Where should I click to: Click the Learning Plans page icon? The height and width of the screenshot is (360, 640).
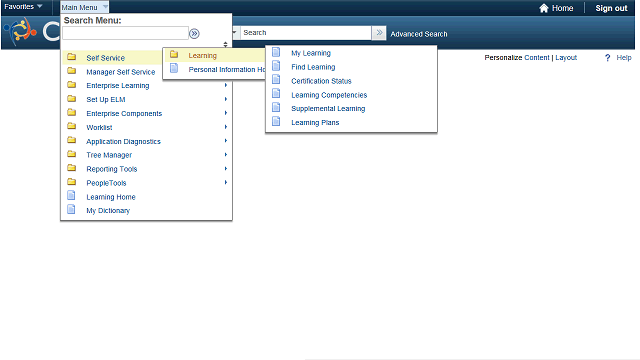(276, 121)
